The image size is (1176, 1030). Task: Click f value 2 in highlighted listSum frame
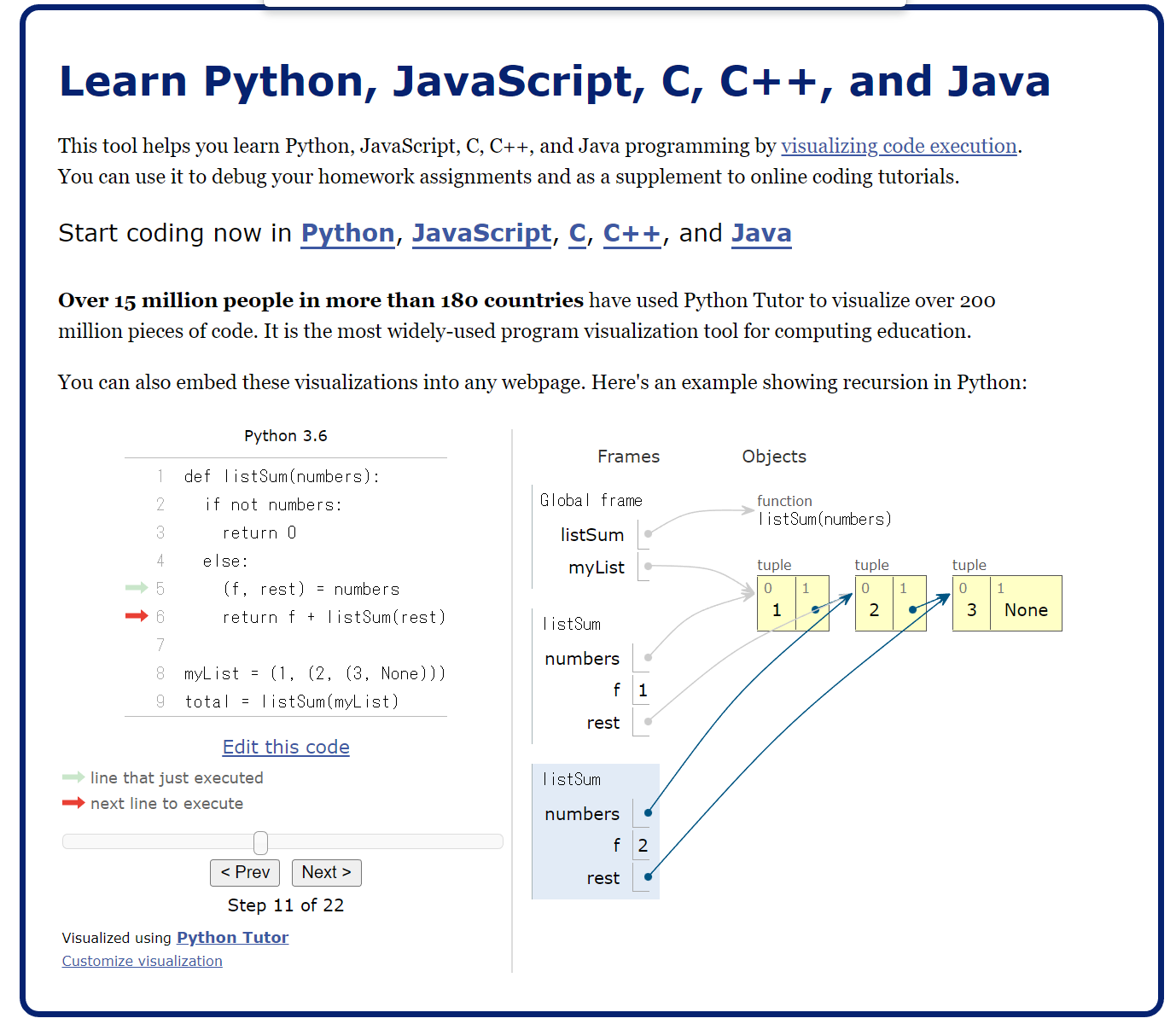[x=643, y=846]
